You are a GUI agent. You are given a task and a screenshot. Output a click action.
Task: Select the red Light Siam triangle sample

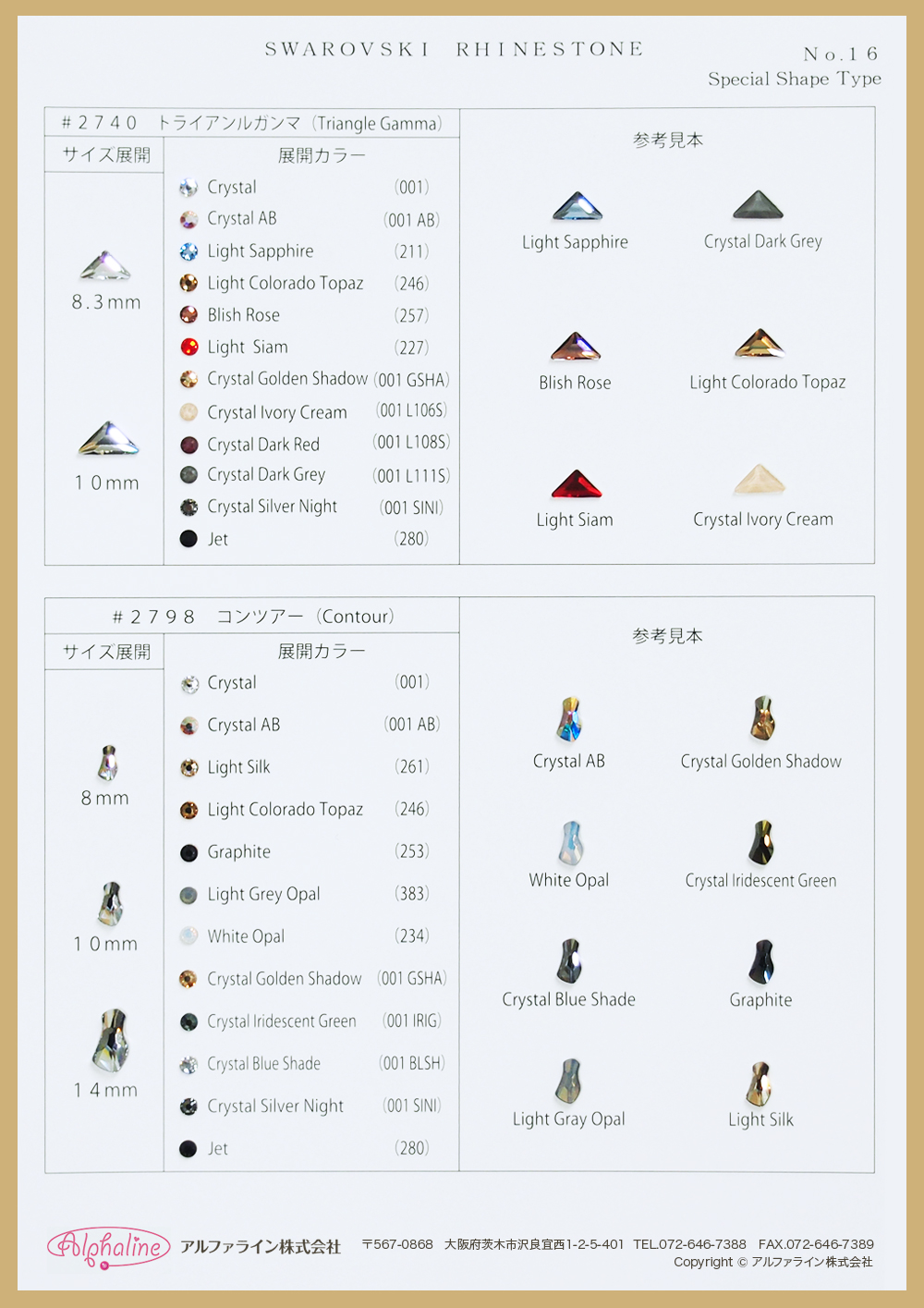pyautogui.click(x=577, y=484)
